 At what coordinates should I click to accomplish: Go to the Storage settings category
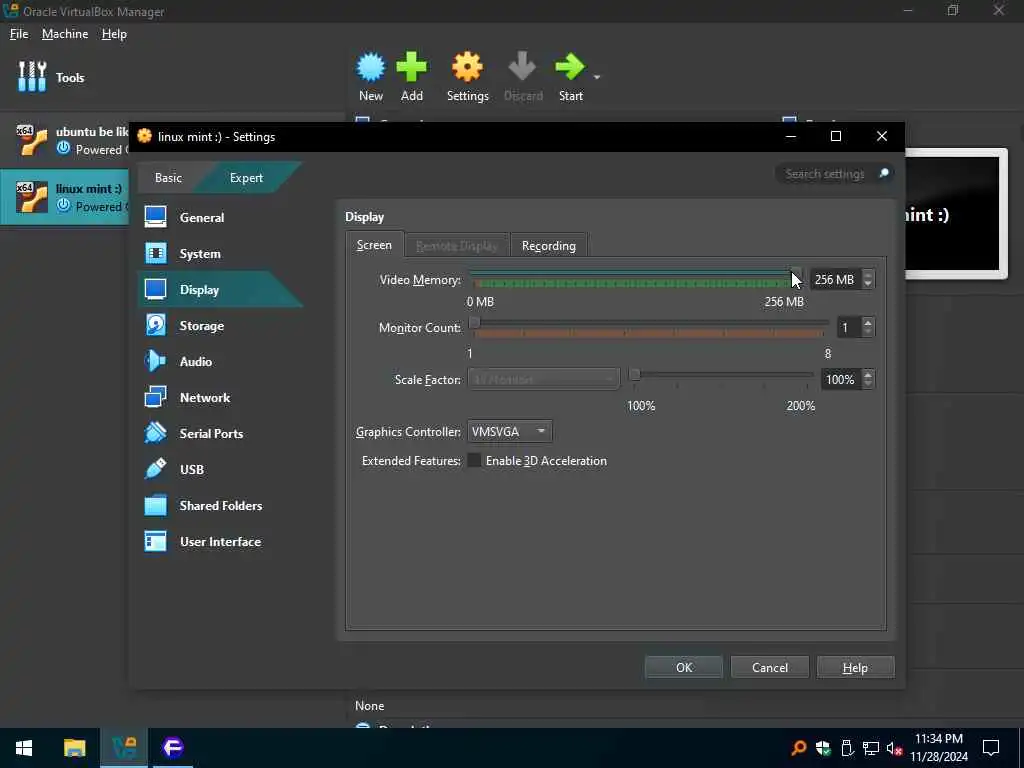coord(201,325)
